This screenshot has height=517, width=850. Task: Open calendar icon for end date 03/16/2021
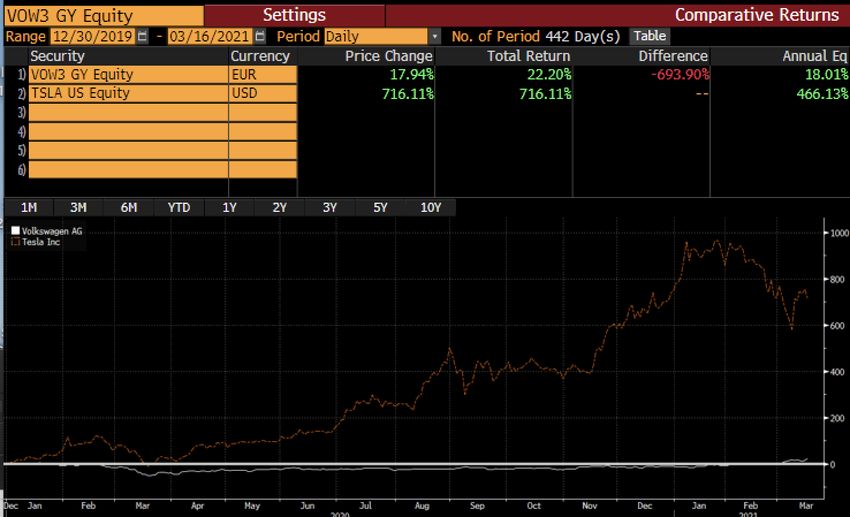click(260, 36)
